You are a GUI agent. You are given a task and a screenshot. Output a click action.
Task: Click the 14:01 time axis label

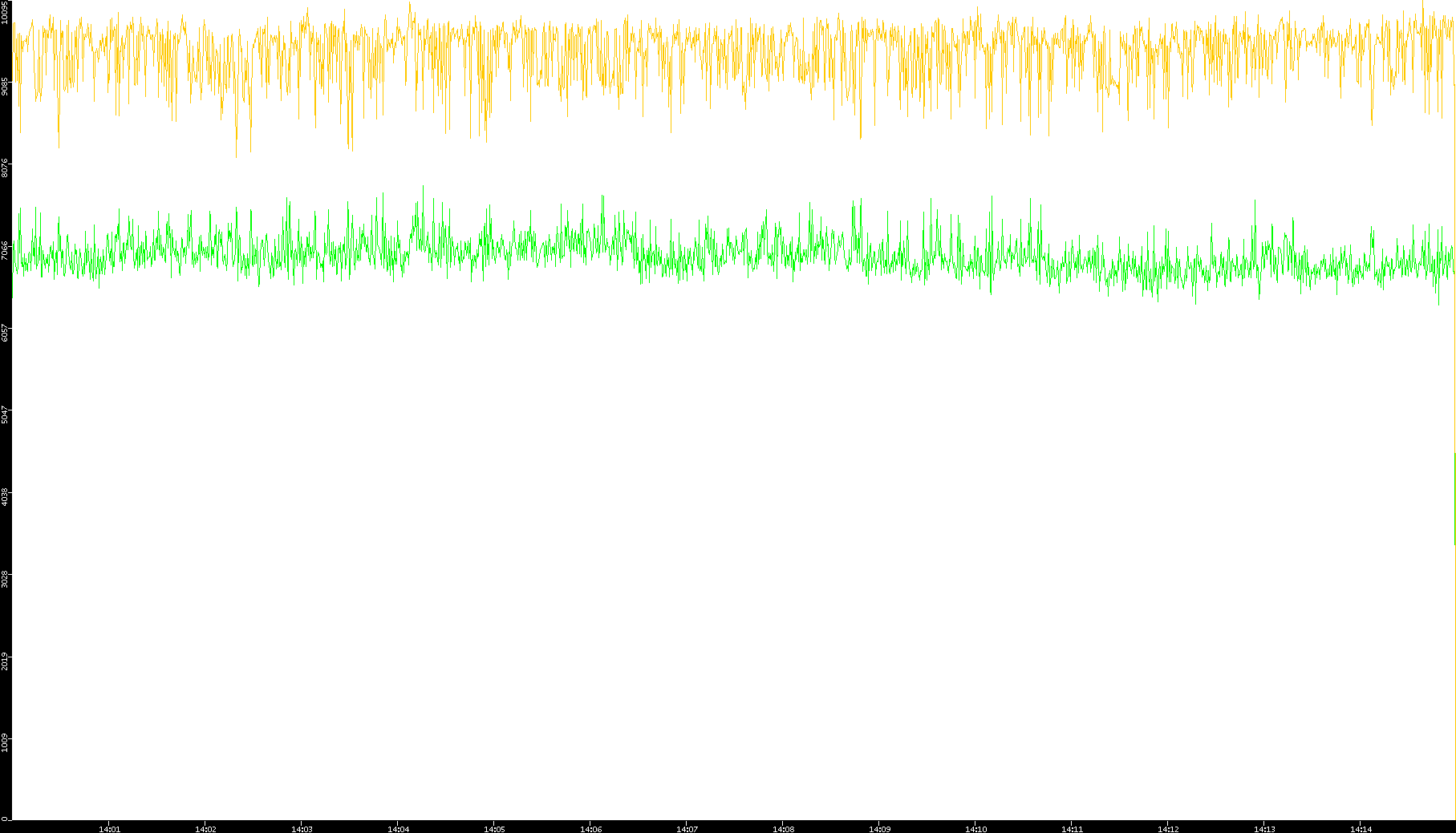click(109, 829)
